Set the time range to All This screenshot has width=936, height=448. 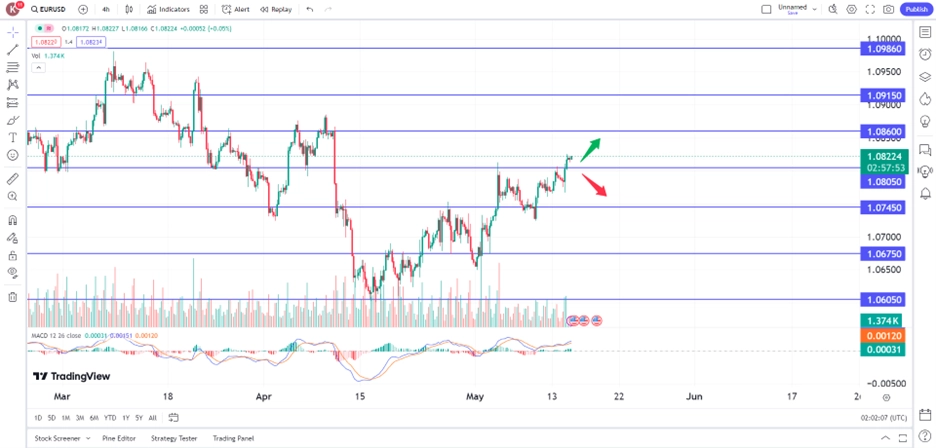(x=153, y=418)
